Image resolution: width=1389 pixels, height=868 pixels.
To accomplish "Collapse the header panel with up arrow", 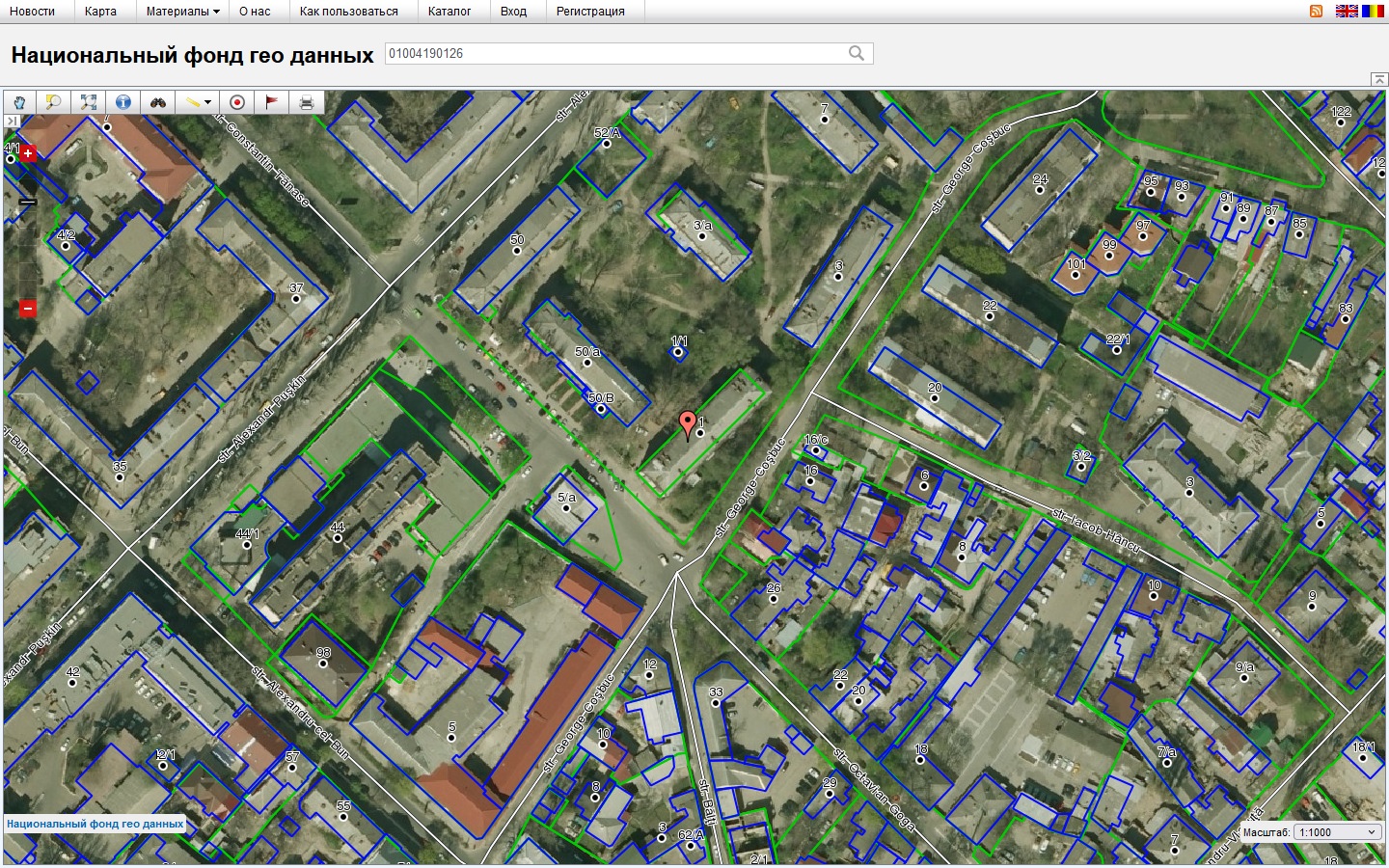I will pyautogui.click(x=1378, y=79).
